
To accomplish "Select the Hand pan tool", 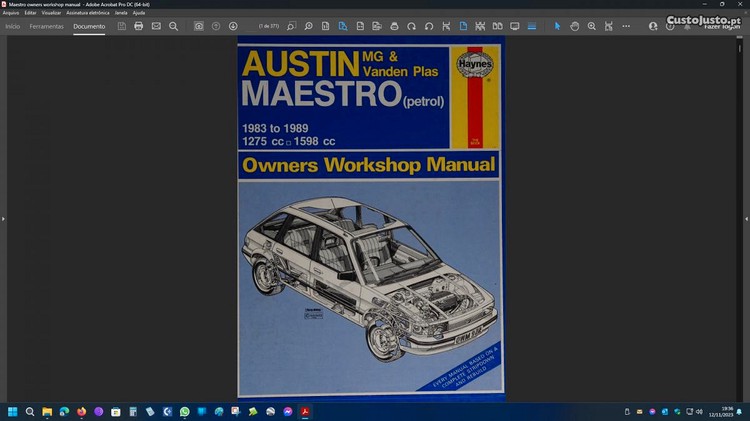I will (x=575, y=26).
